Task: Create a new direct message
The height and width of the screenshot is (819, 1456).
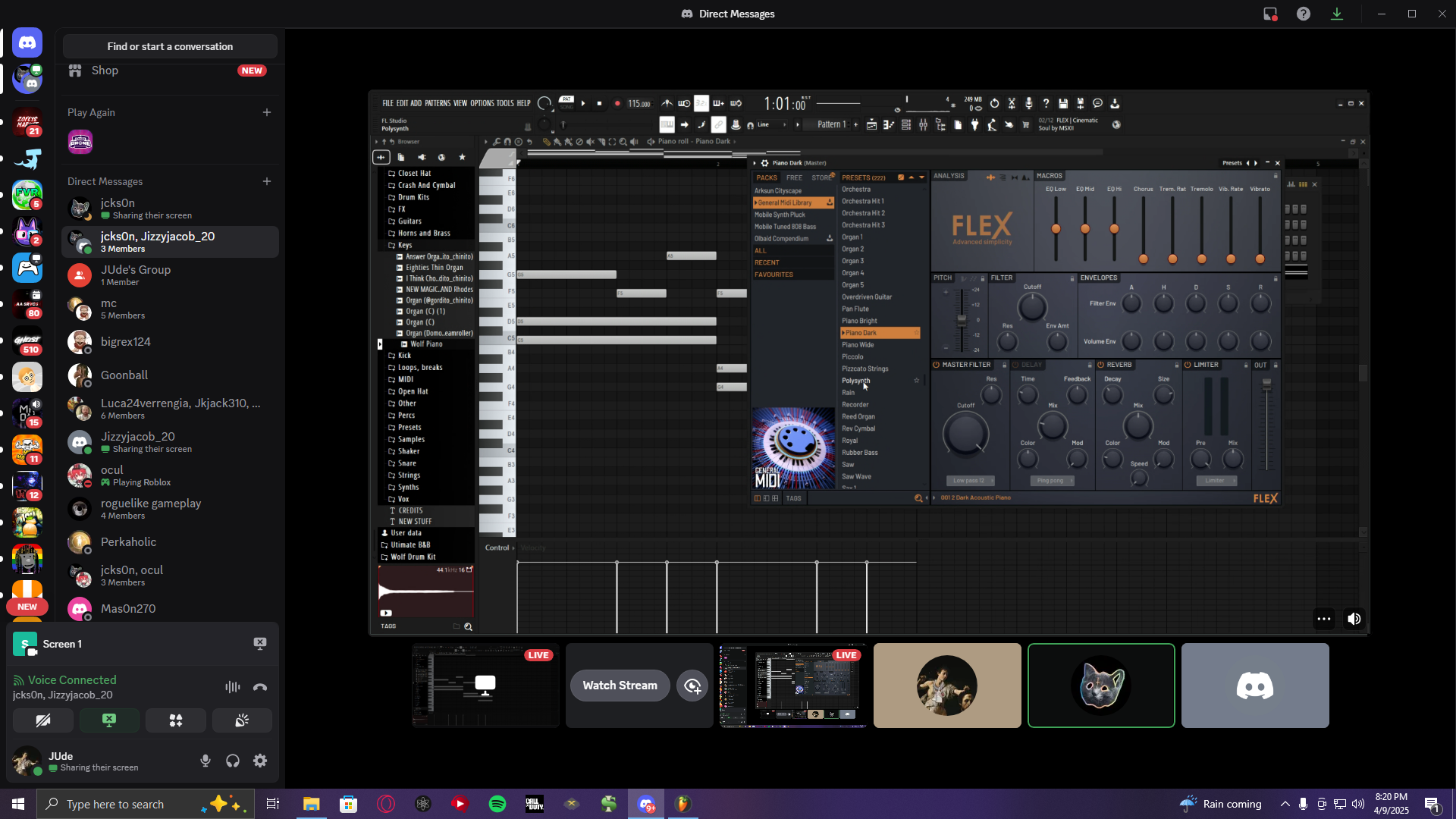Action: tap(266, 181)
